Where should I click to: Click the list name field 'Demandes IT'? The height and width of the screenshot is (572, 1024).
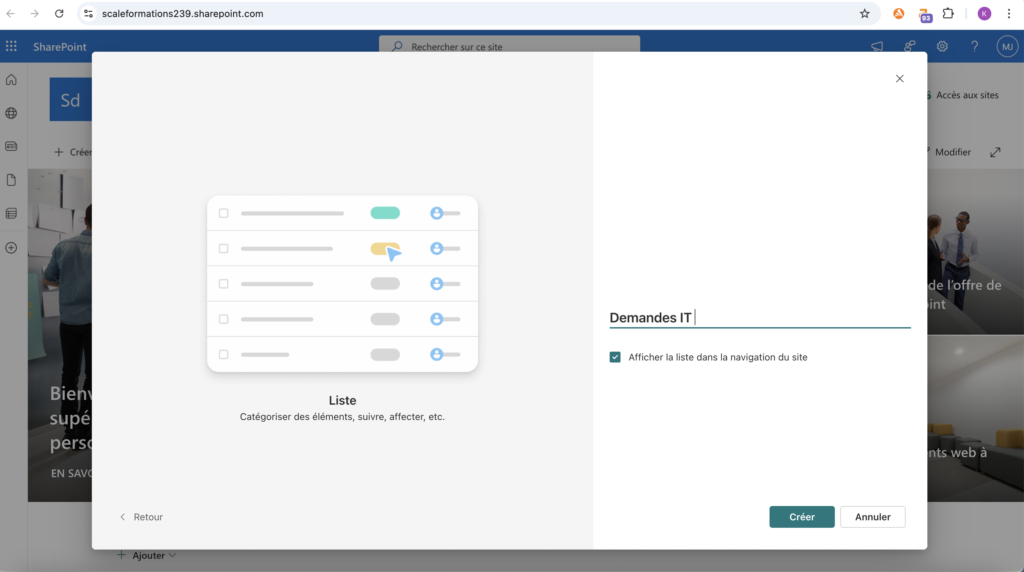(x=760, y=317)
